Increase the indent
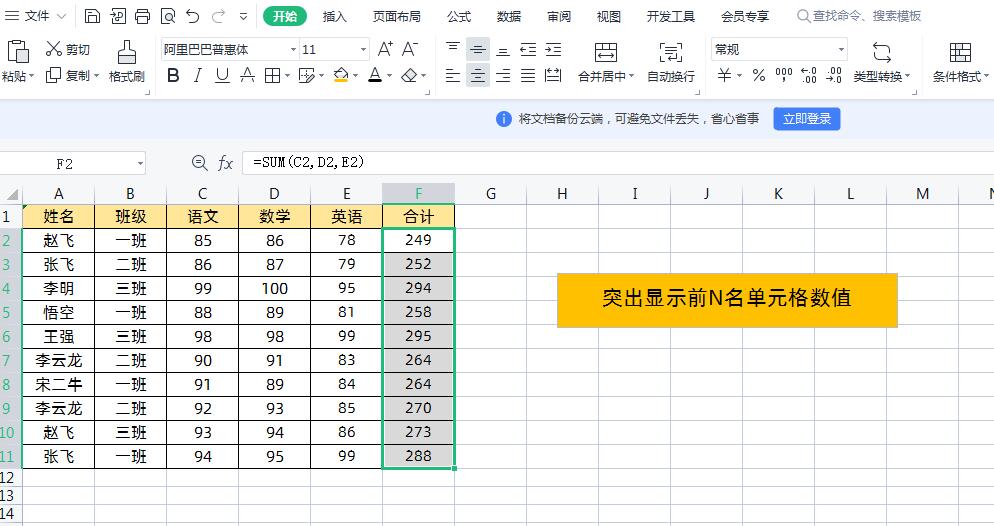 pyautogui.click(x=553, y=49)
